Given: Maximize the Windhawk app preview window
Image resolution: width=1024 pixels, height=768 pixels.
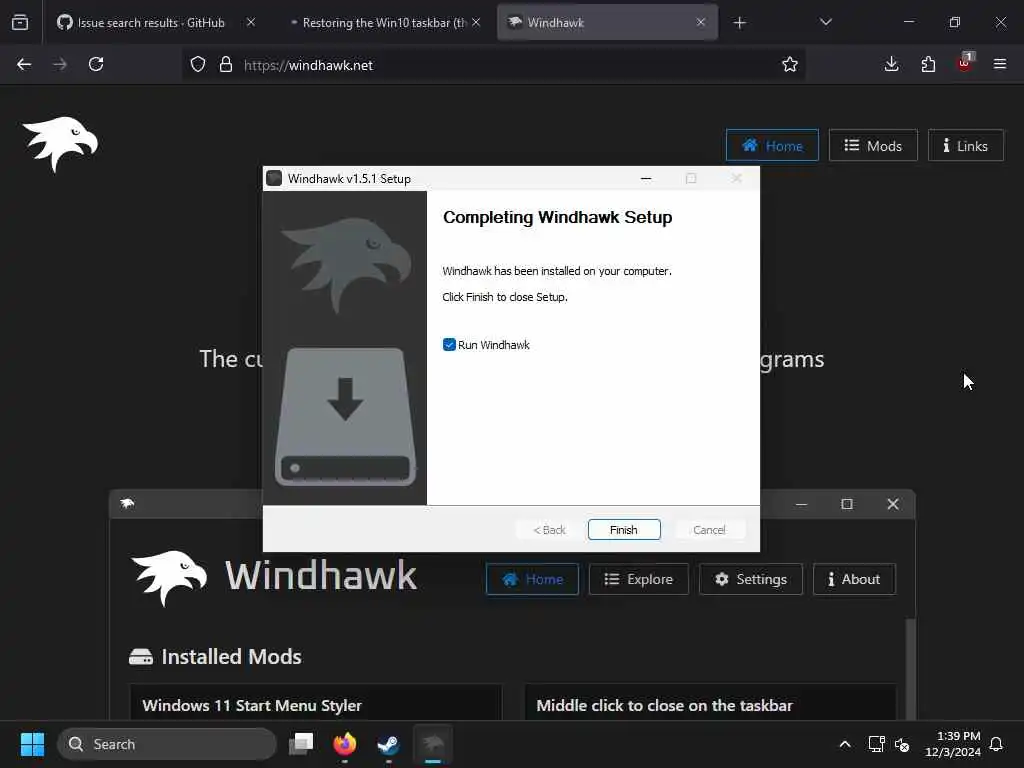Looking at the screenshot, I should pyautogui.click(x=847, y=504).
